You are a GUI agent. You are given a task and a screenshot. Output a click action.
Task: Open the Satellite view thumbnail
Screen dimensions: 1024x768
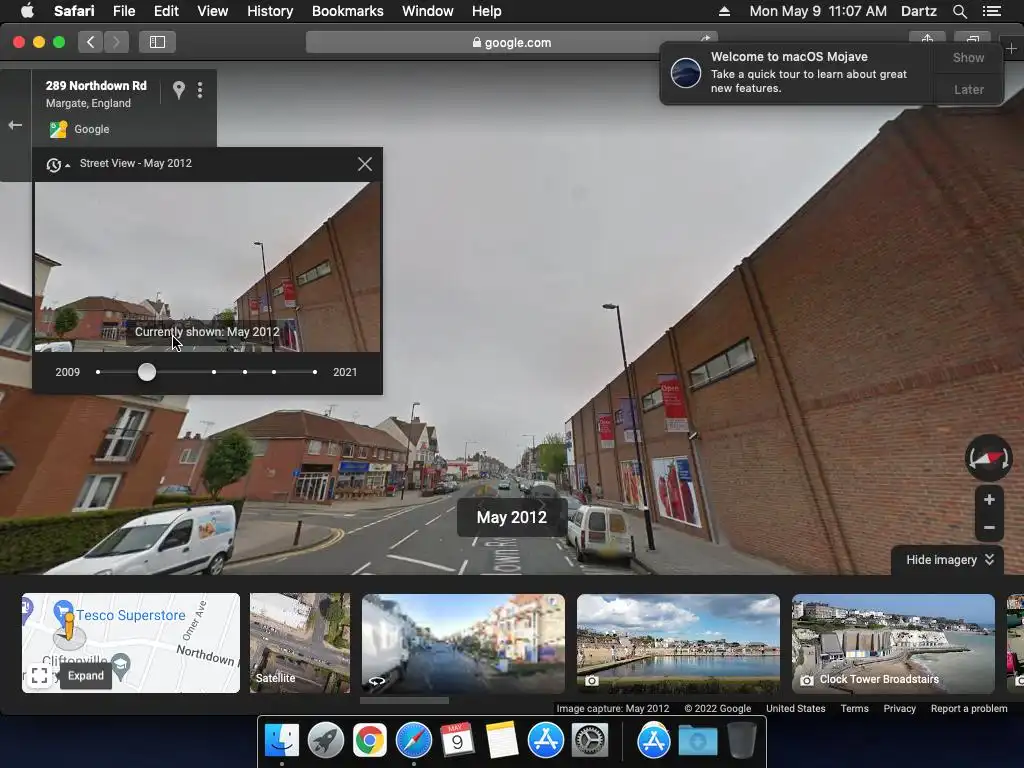[300, 643]
